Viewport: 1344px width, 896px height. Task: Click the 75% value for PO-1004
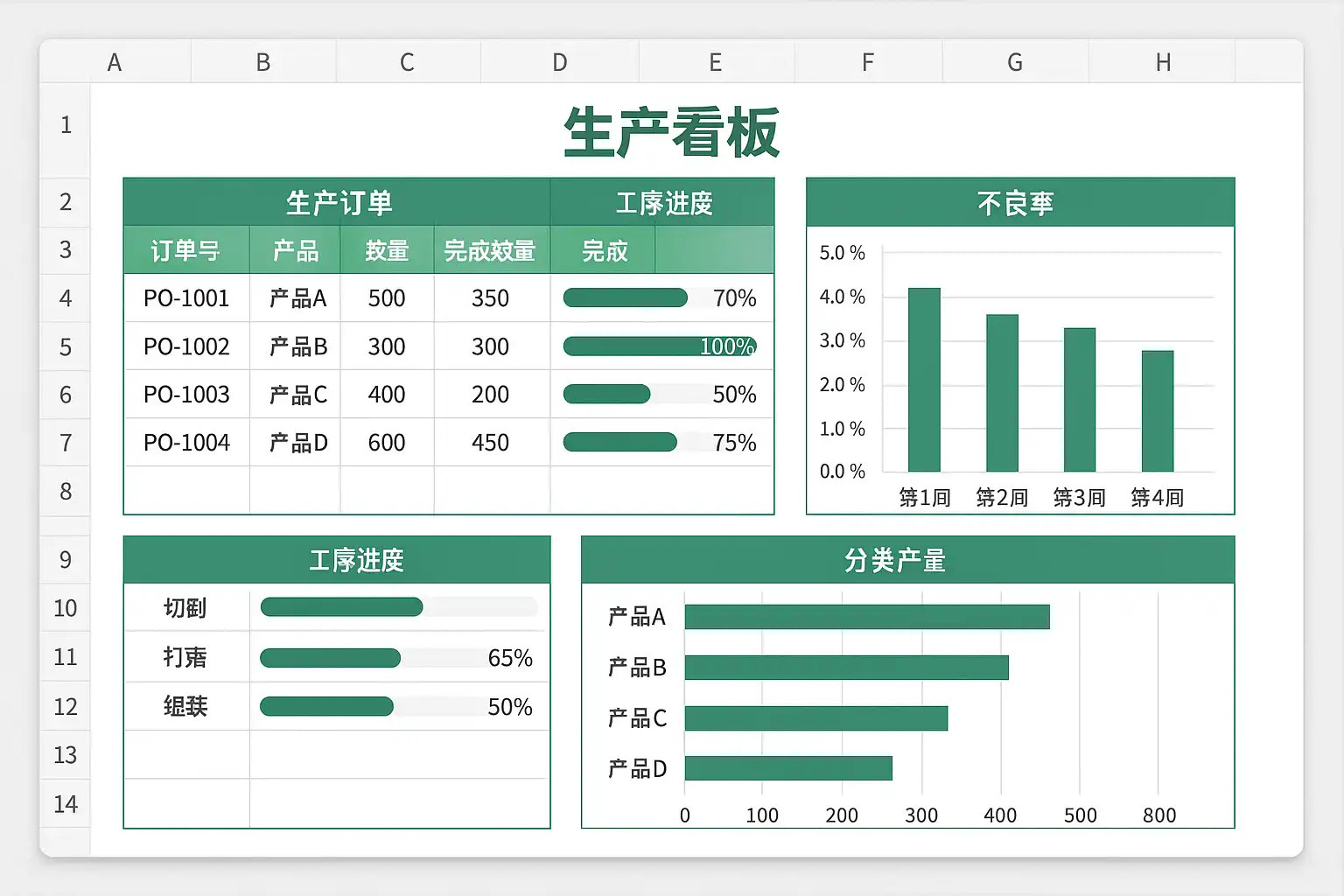pyautogui.click(x=735, y=443)
